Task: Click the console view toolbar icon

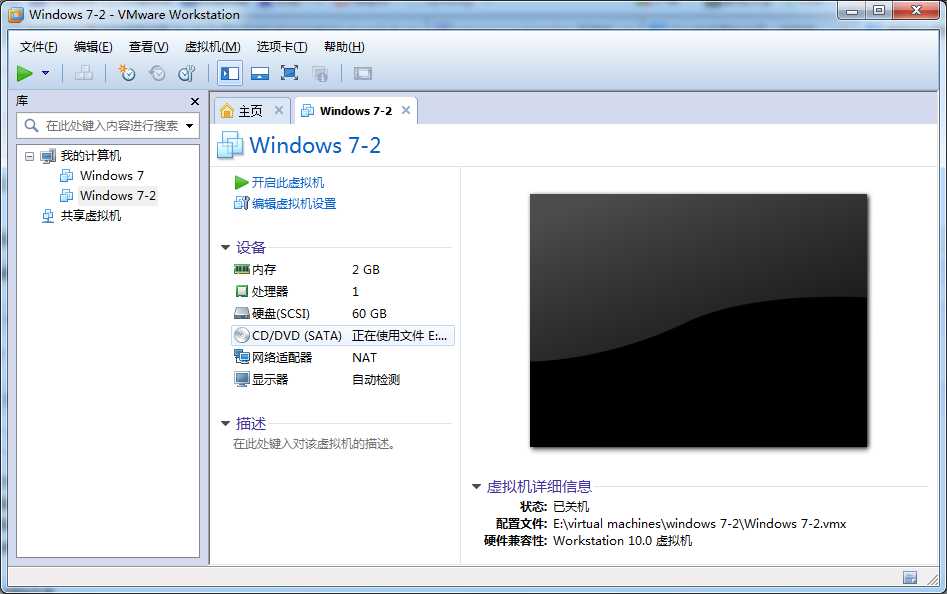Action: point(362,74)
